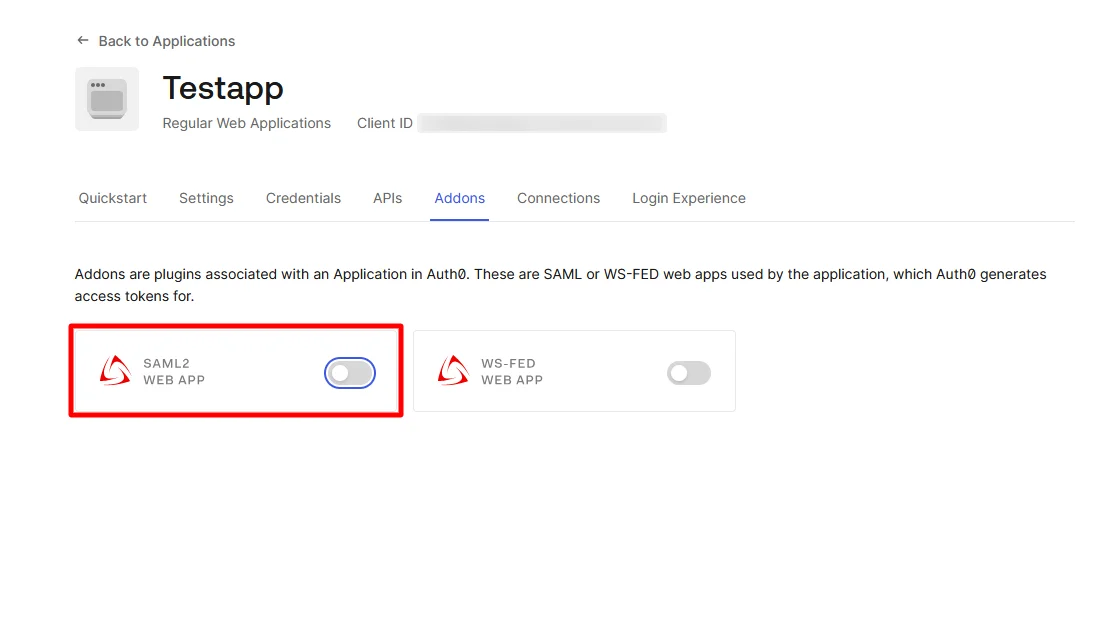The image size is (1112, 640).
Task: Turn on the highlighted SAML2 switch
Action: 349,372
